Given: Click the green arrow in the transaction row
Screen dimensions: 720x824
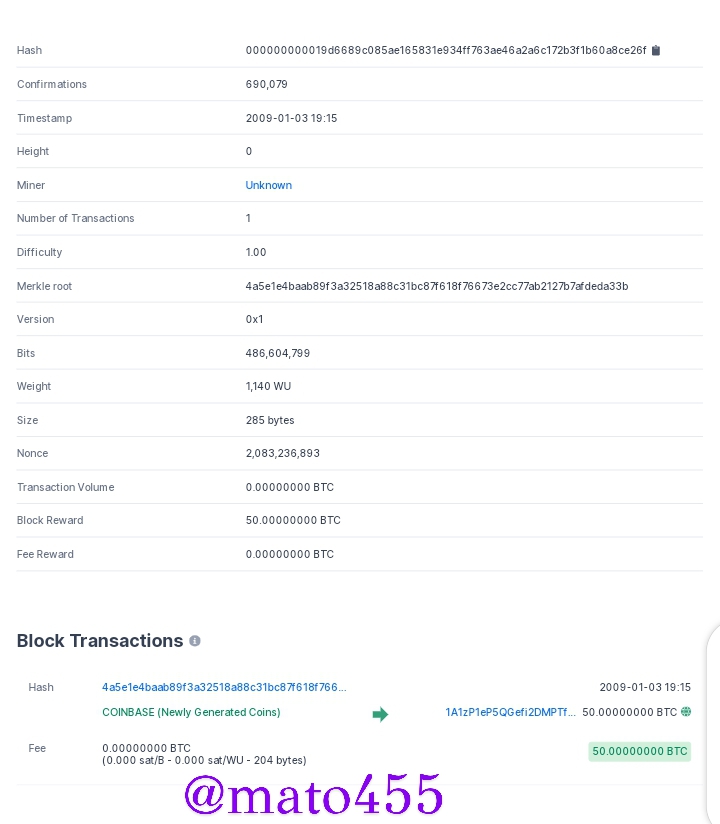Looking at the screenshot, I should (x=380, y=714).
